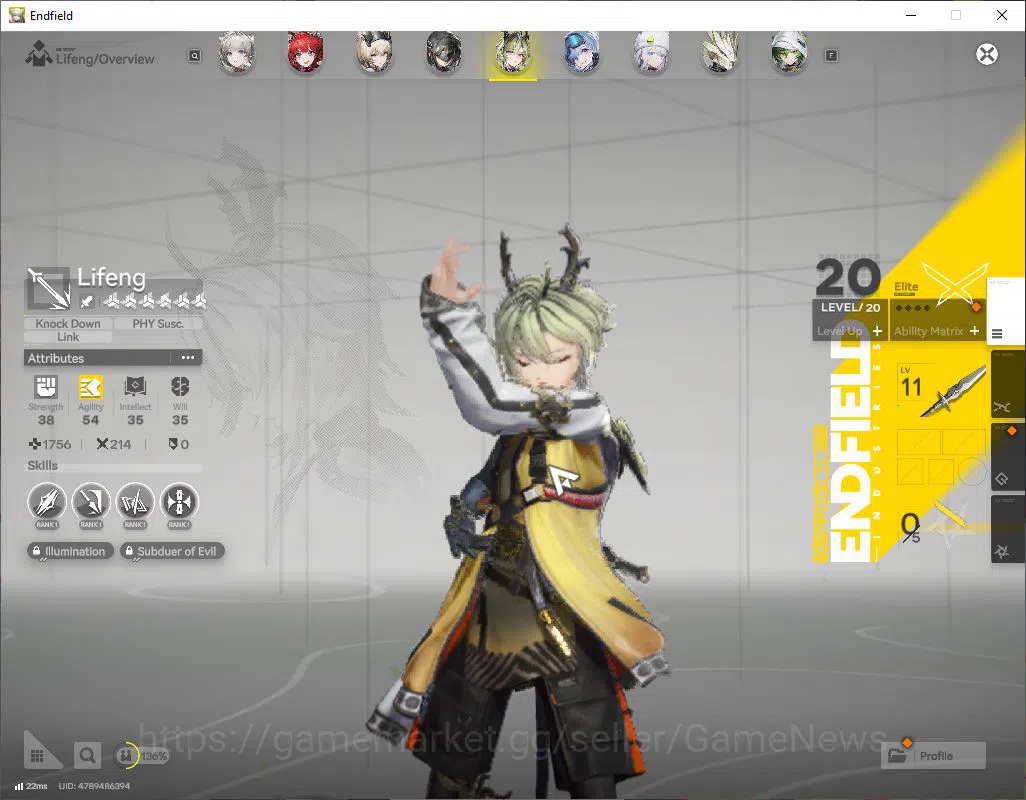
Task: Open the 0/5 potential star panel
Action: [939, 523]
